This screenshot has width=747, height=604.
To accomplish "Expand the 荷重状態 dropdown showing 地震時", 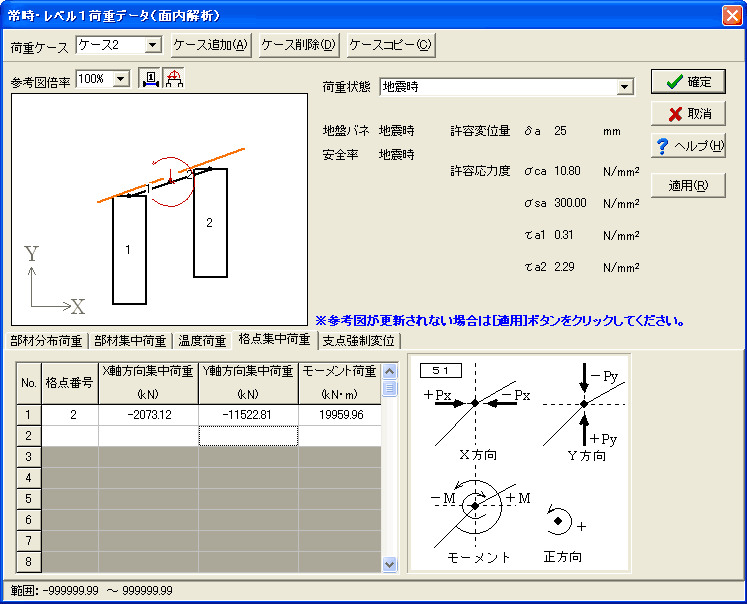I will [x=624, y=87].
